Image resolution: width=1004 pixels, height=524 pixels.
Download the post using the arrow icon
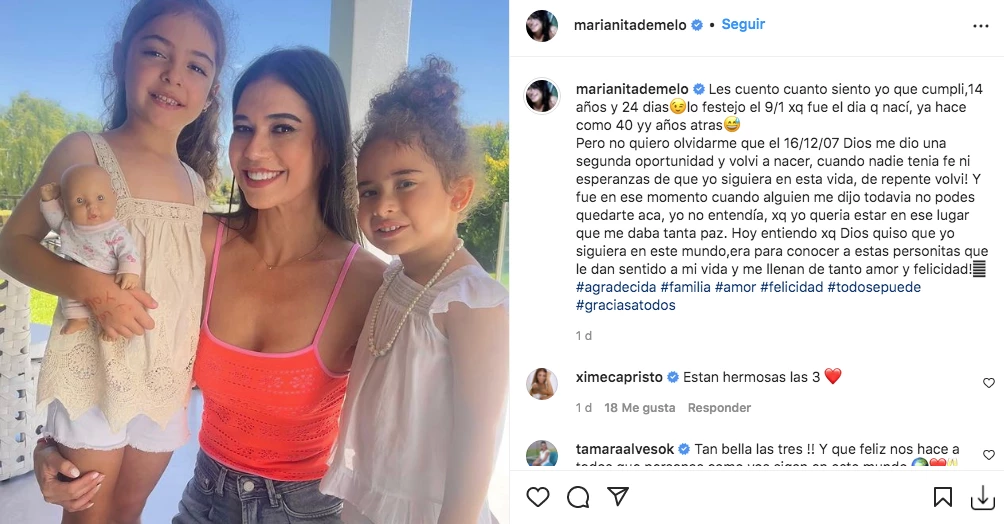pos(982,498)
